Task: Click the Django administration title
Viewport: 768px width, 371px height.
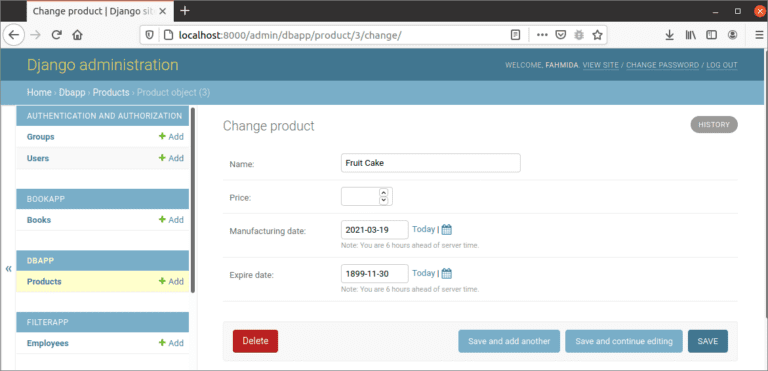Action: [103, 65]
